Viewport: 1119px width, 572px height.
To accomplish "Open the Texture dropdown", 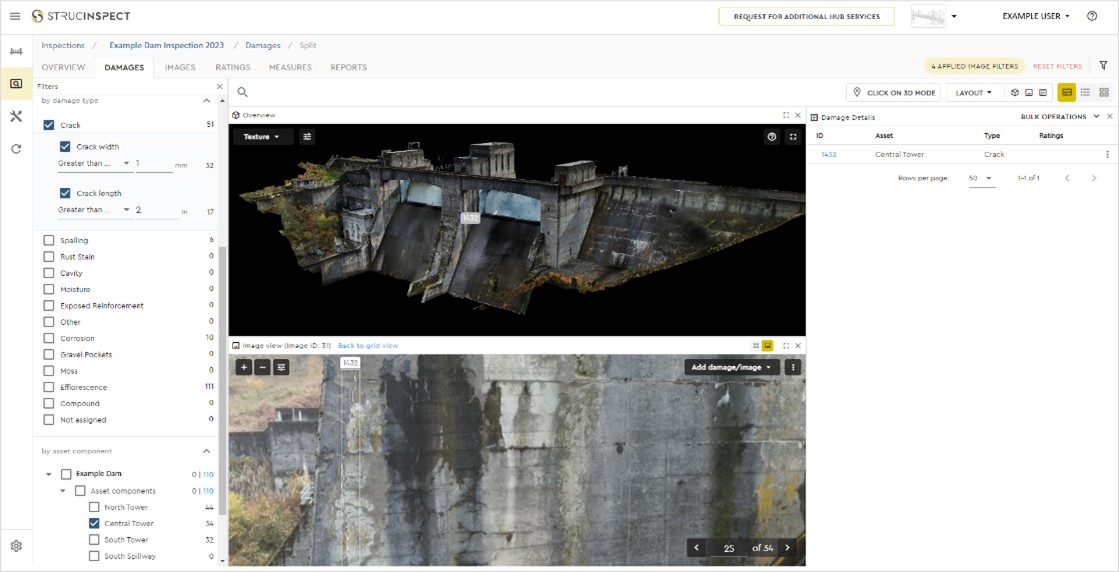I will click(x=261, y=136).
